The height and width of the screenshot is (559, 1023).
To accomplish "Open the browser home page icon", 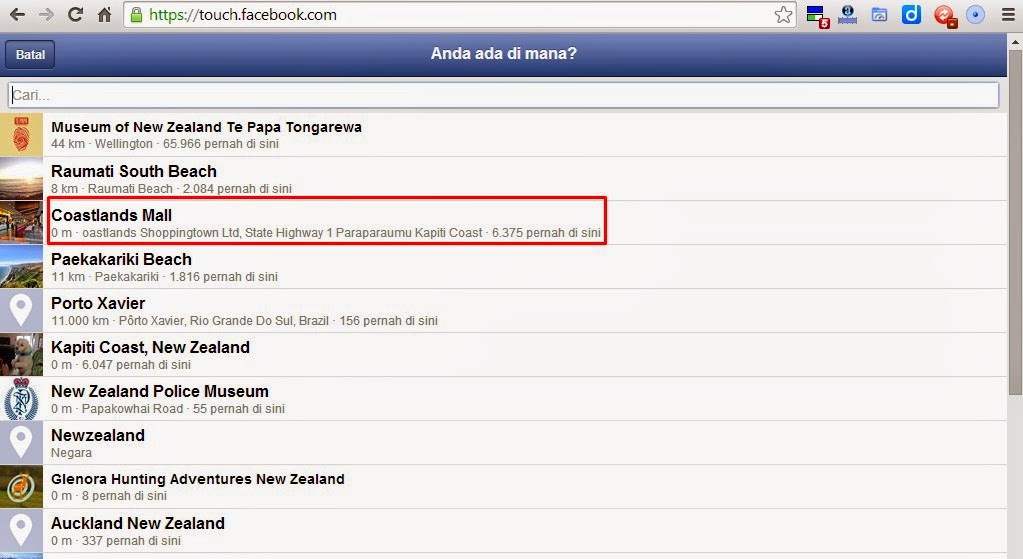I will [104, 14].
